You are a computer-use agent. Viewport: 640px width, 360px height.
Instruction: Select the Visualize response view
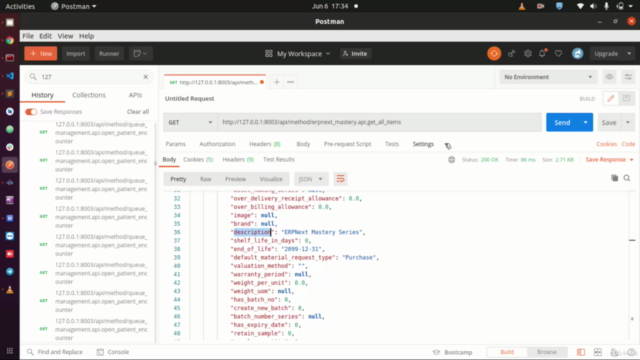coord(271,179)
